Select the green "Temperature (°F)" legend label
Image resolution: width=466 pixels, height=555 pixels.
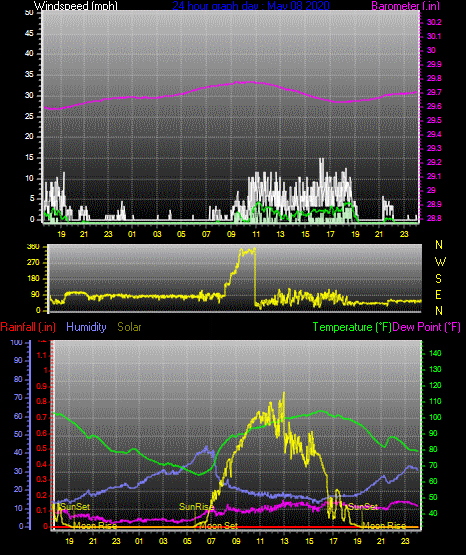coord(352,327)
